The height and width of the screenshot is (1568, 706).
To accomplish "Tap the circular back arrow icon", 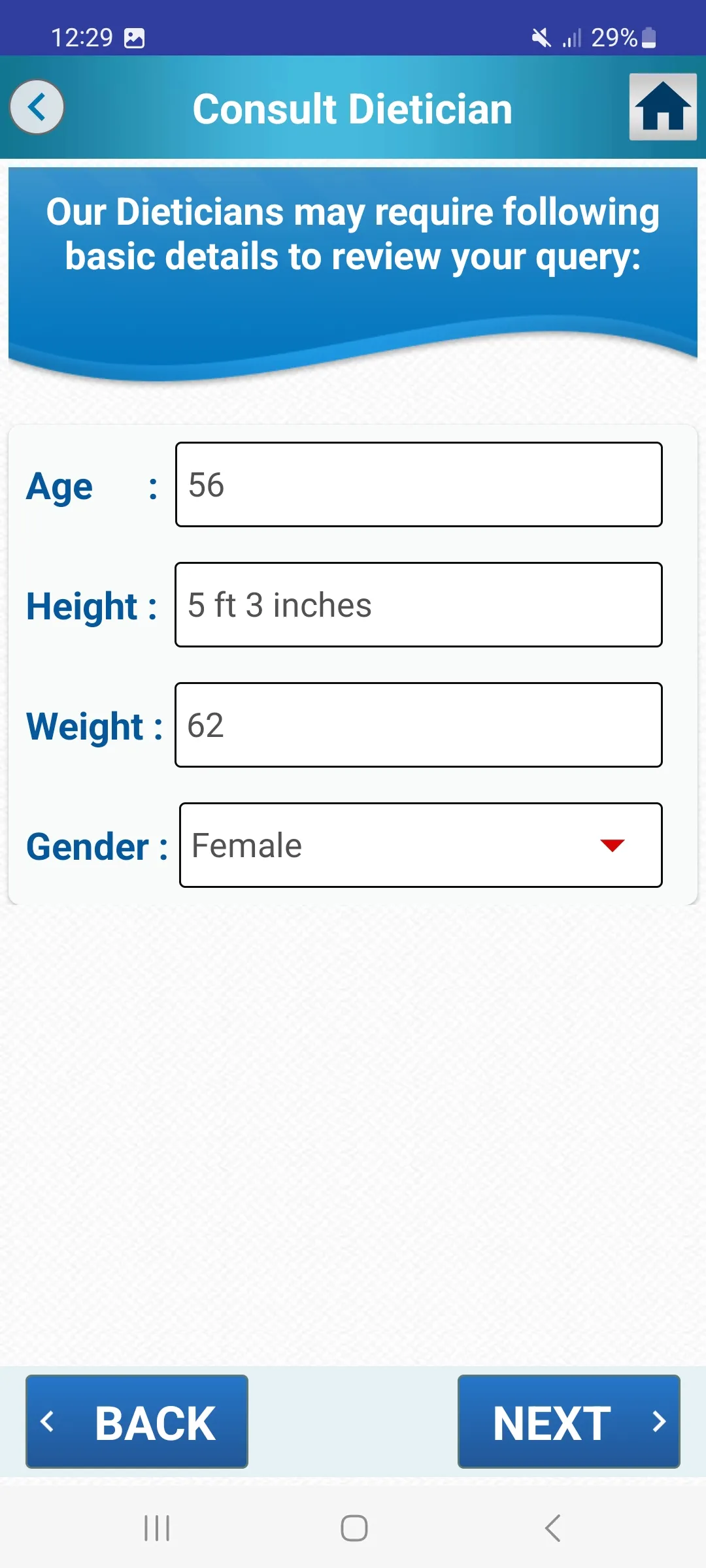I will click(x=37, y=107).
